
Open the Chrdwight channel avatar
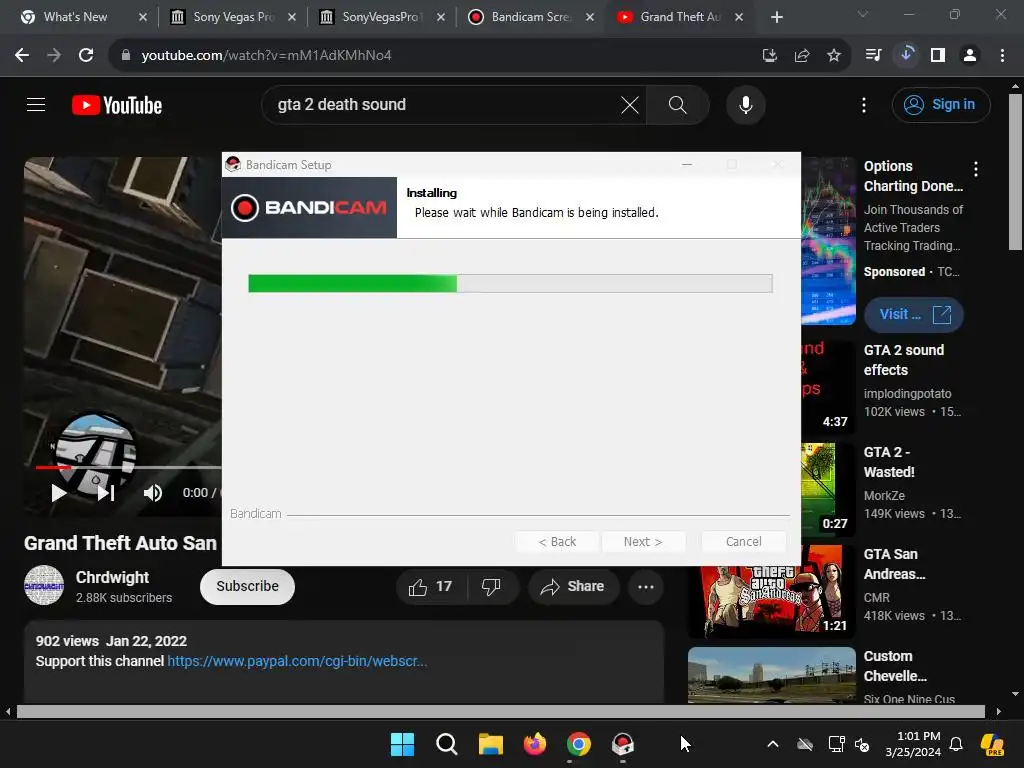coord(44,585)
